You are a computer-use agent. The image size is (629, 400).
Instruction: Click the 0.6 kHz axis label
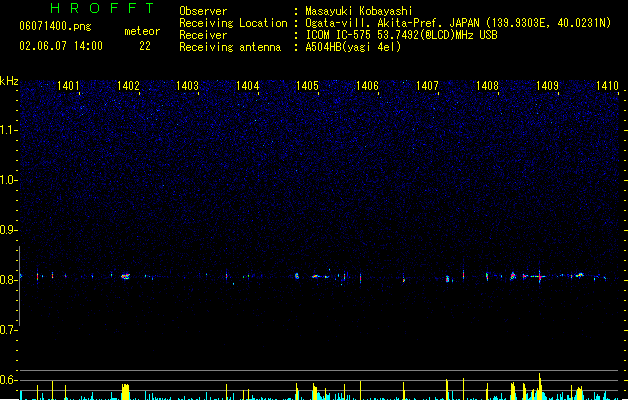tap(8, 380)
